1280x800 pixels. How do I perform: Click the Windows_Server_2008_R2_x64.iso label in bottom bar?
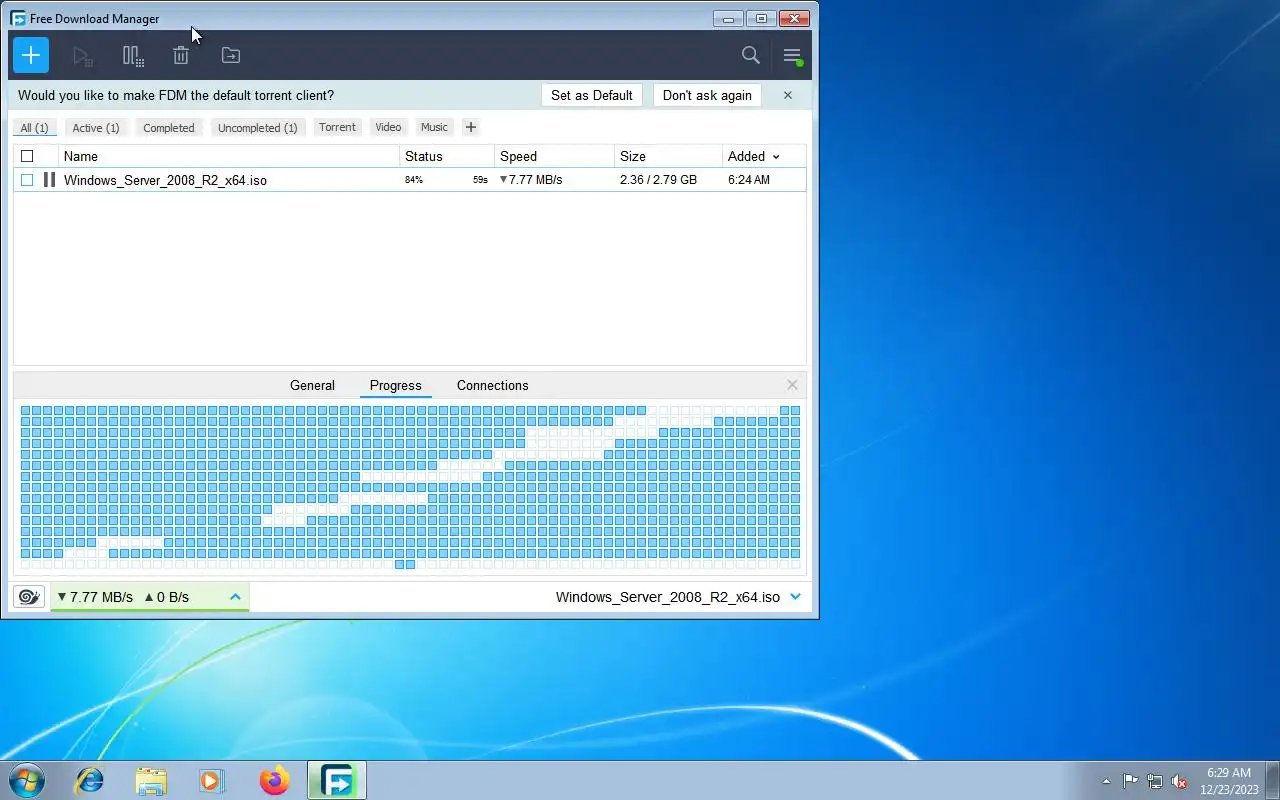pyautogui.click(x=668, y=597)
